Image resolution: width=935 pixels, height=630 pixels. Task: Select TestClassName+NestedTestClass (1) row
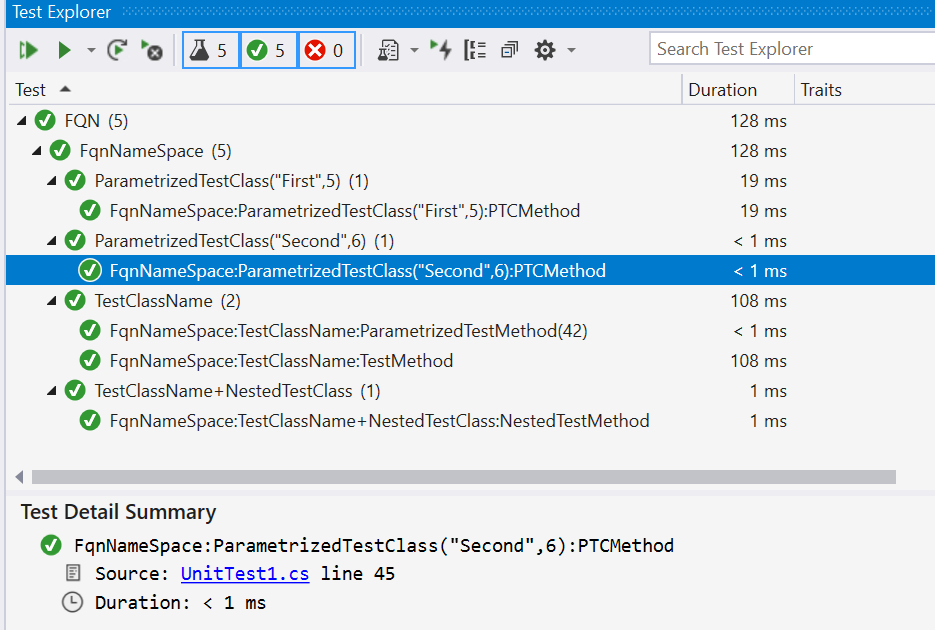(470, 391)
